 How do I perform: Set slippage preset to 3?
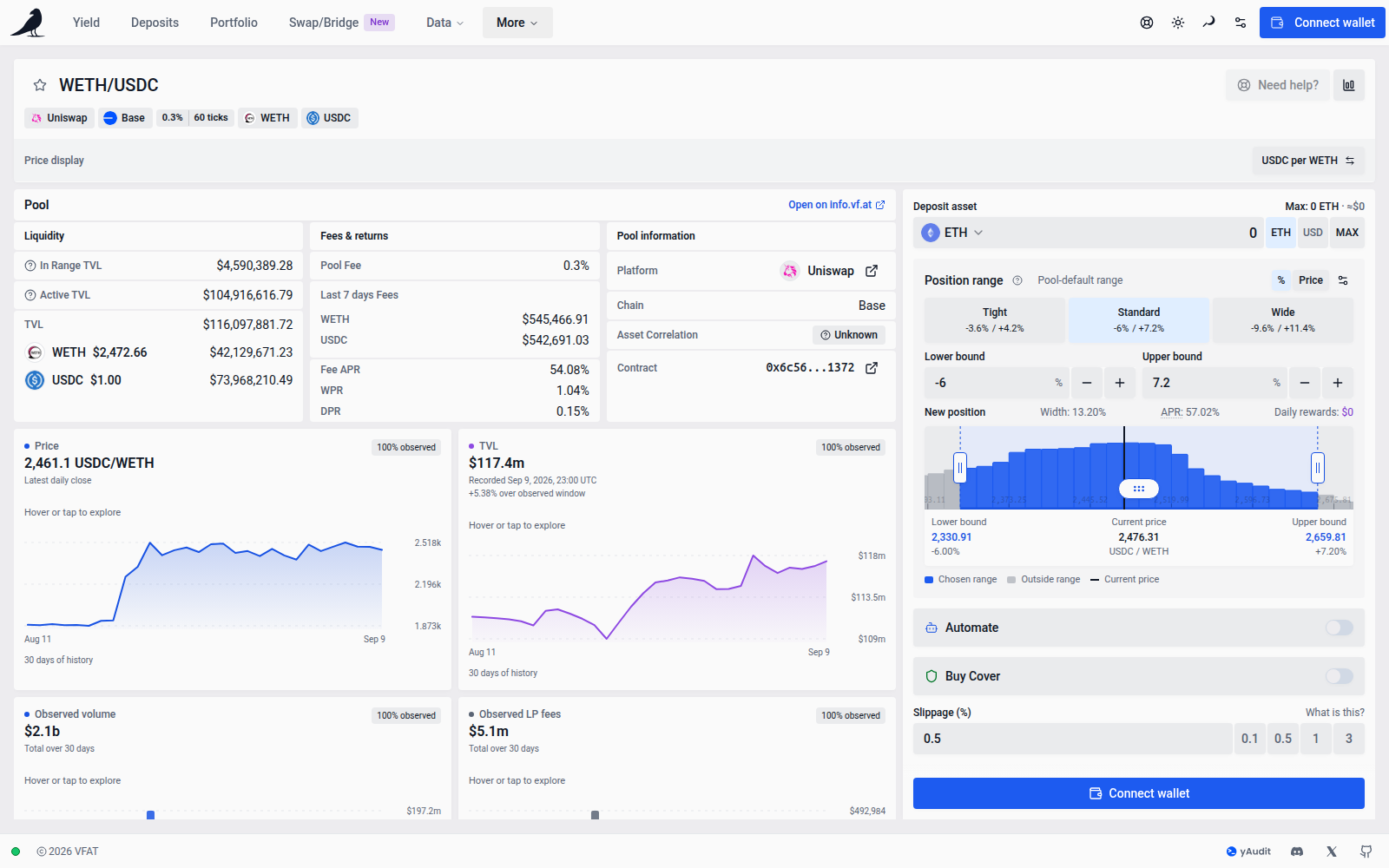(x=1349, y=739)
